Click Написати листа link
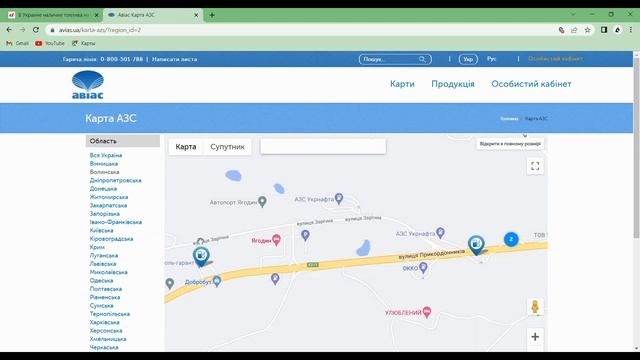This screenshot has height=360, width=640. 174,59
